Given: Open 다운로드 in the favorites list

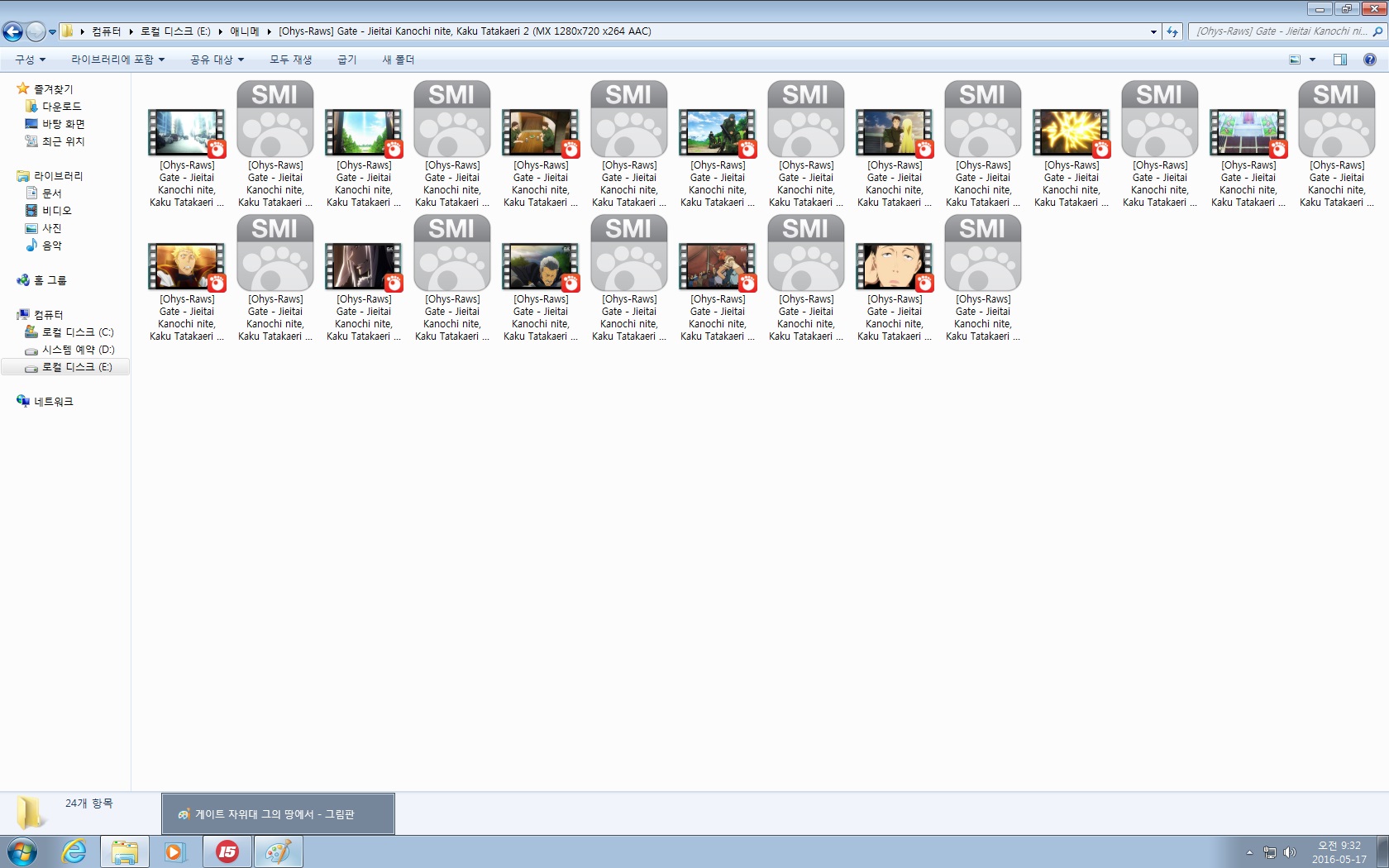Looking at the screenshot, I should (61, 106).
